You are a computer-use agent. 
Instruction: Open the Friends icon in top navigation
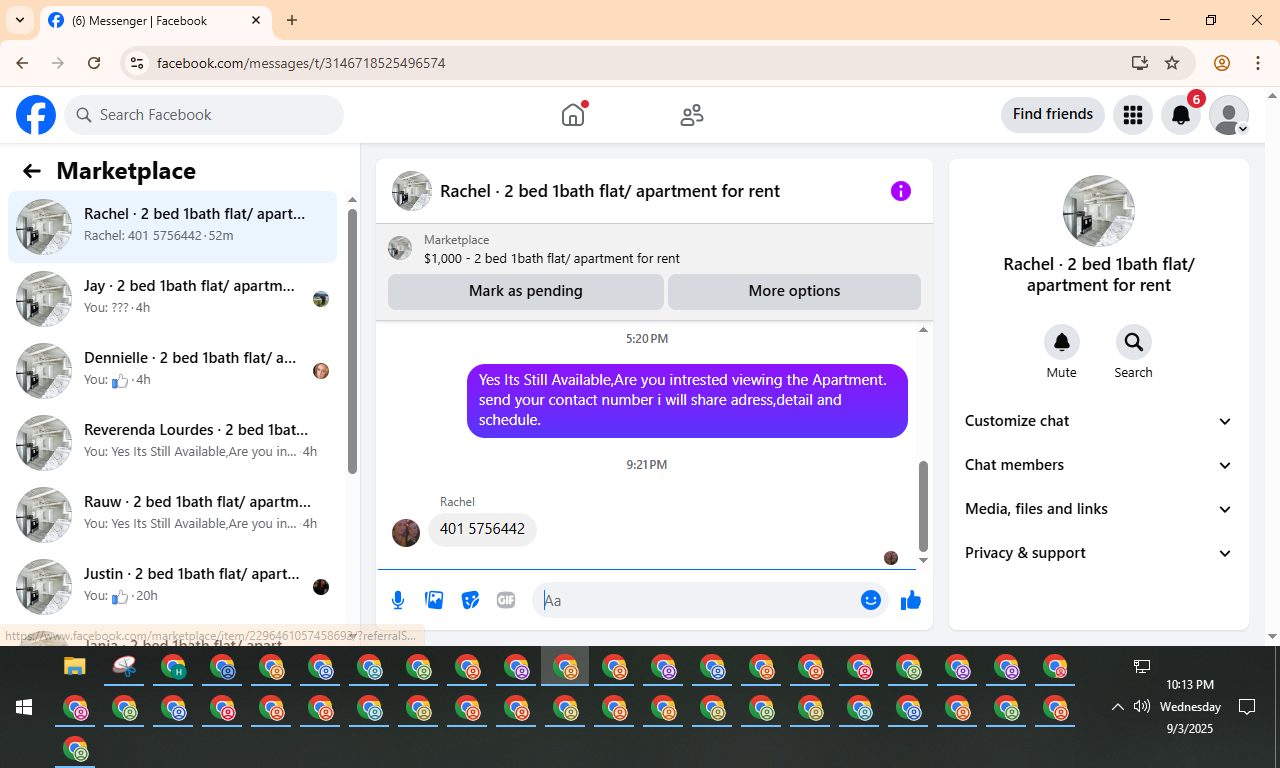[x=692, y=115]
